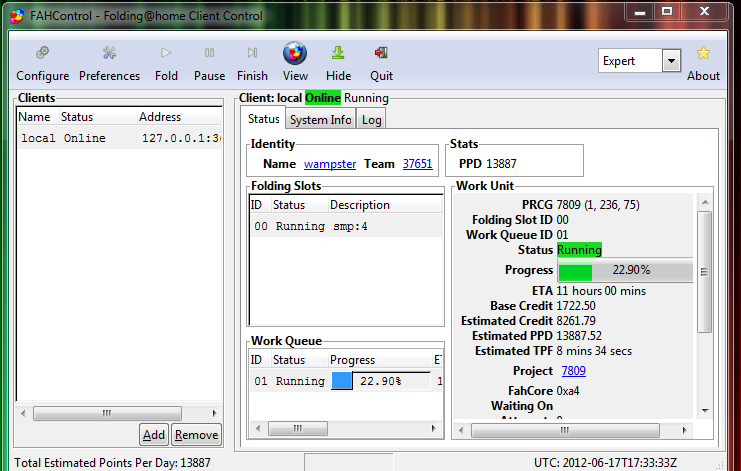Click Clients Address column header
Viewport: 741px width, 471px height.
180,117
